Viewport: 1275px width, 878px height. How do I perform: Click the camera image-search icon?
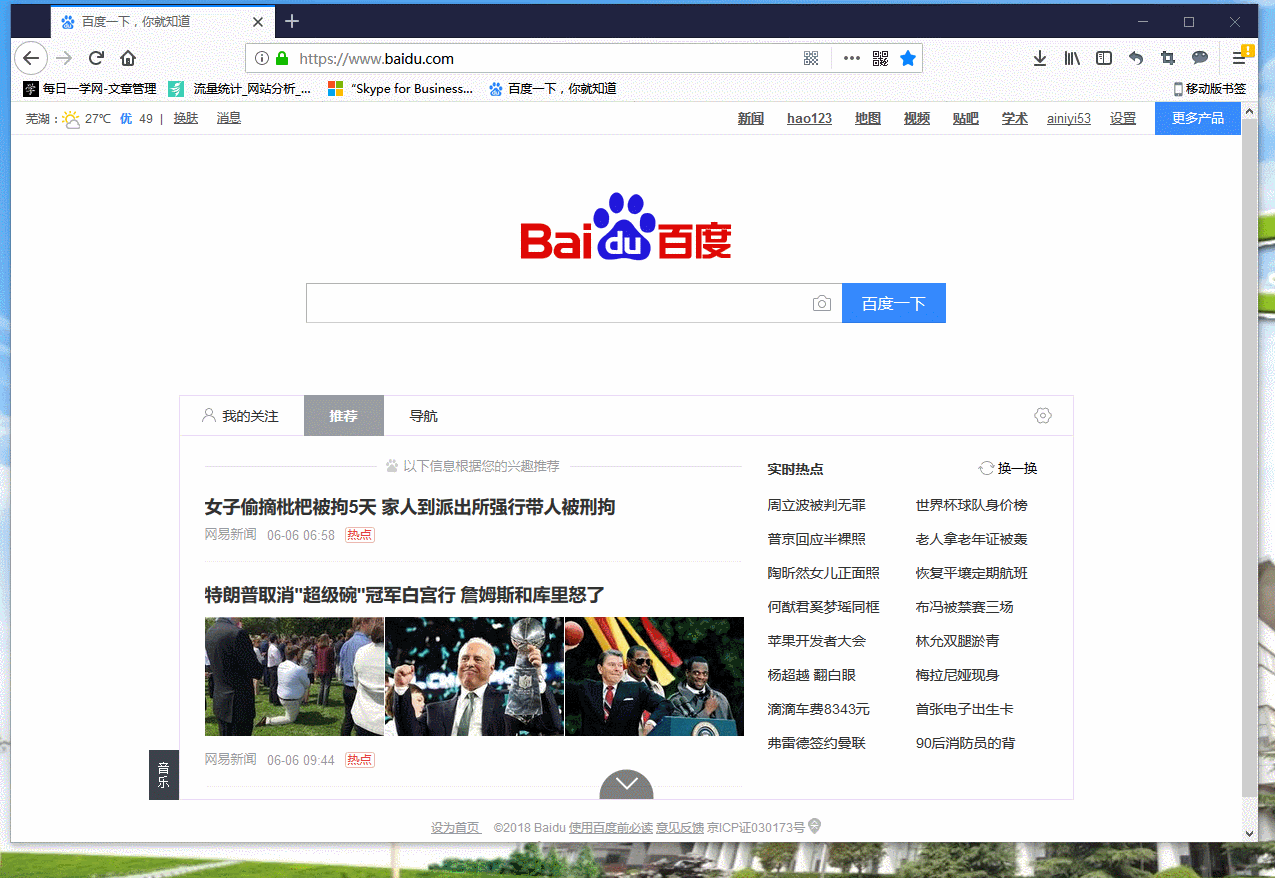[x=822, y=303]
